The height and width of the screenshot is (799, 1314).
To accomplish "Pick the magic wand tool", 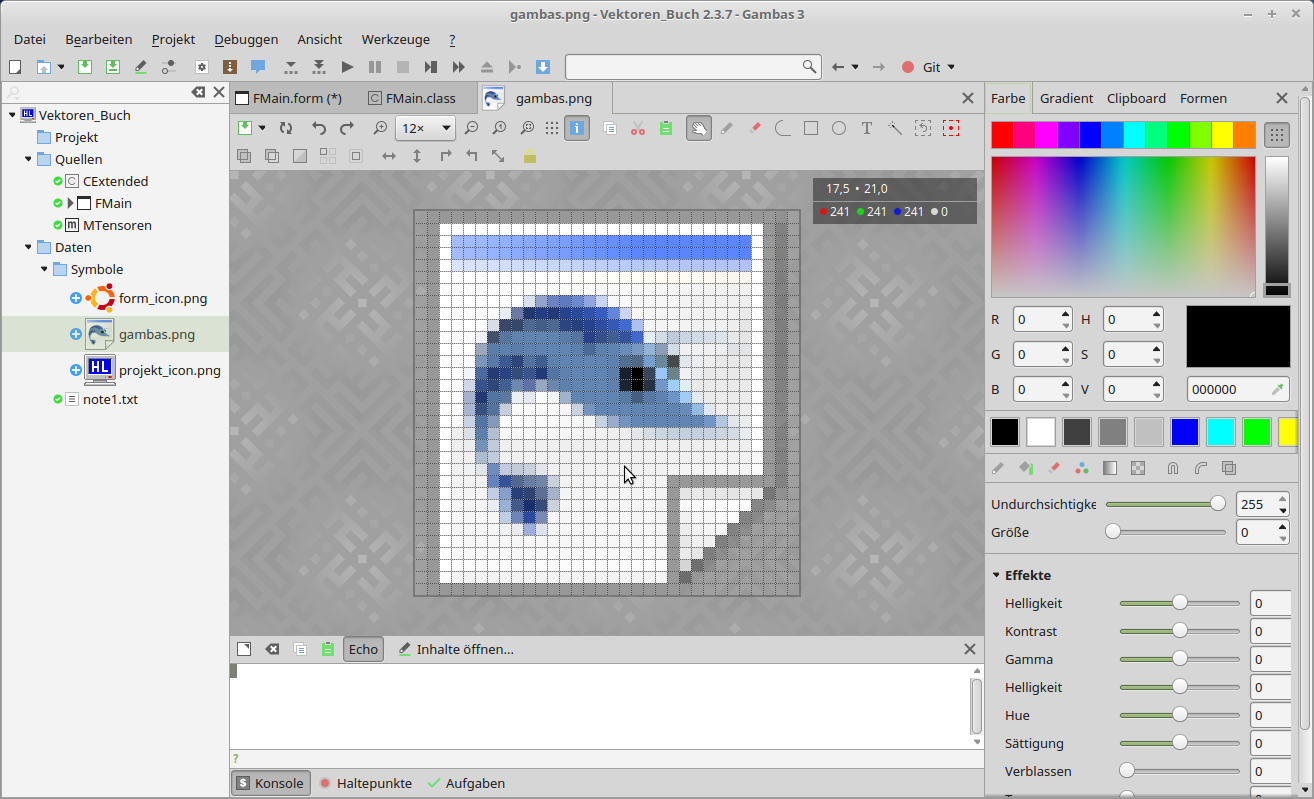I will click(894, 128).
